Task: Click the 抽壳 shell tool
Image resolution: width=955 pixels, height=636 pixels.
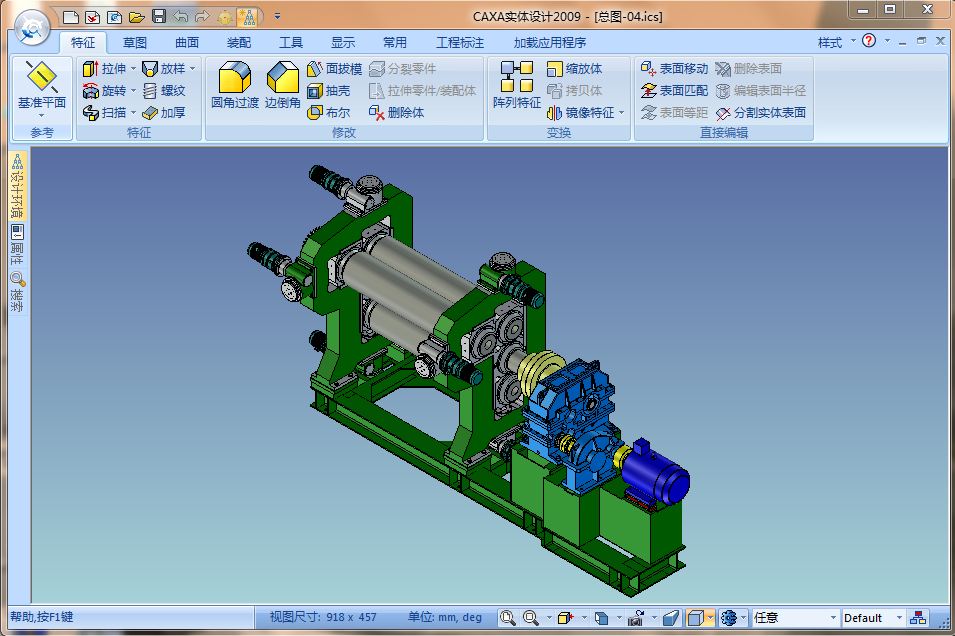Action: click(328, 91)
